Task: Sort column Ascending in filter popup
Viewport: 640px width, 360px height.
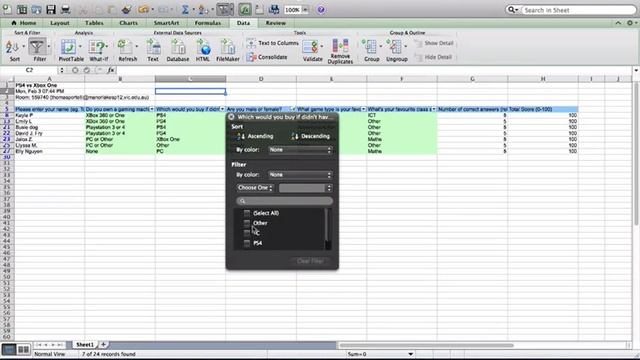Action: click(x=255, y=136)
